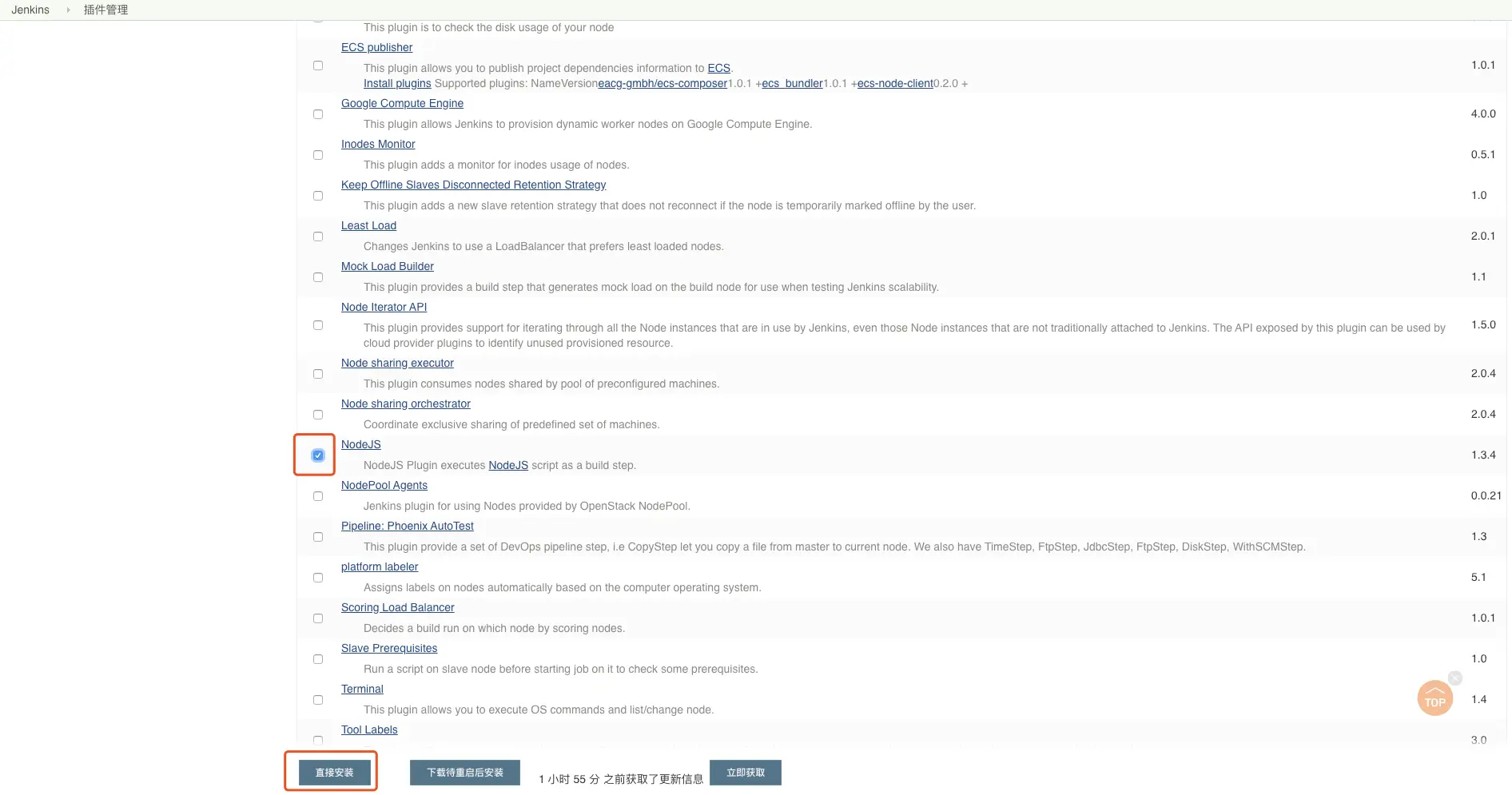
Task: Uncheck the NodeJS plugin checkbox
Action: (318, 455)
